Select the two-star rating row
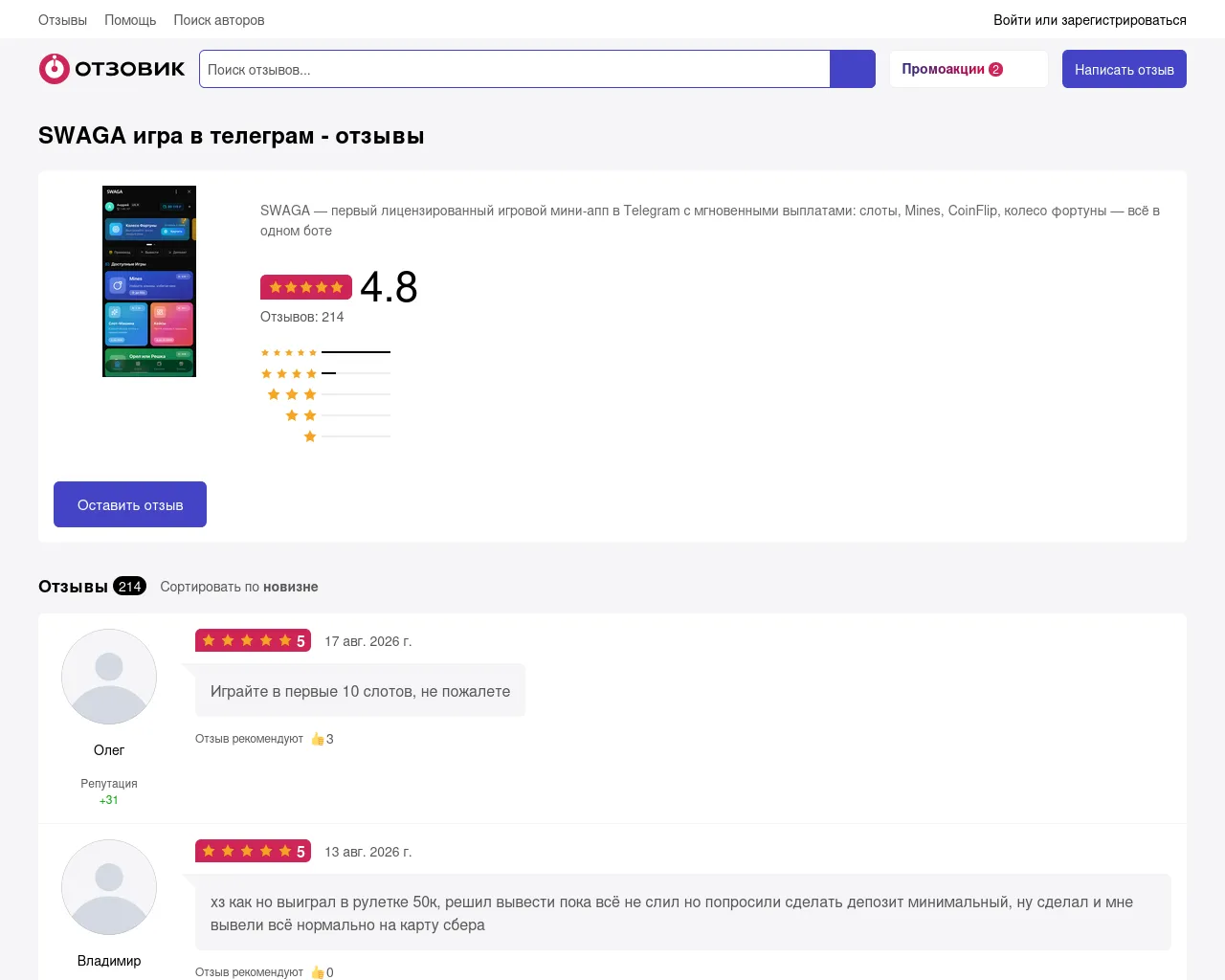The image size is (1225, 980). click(x=338, y=415)
